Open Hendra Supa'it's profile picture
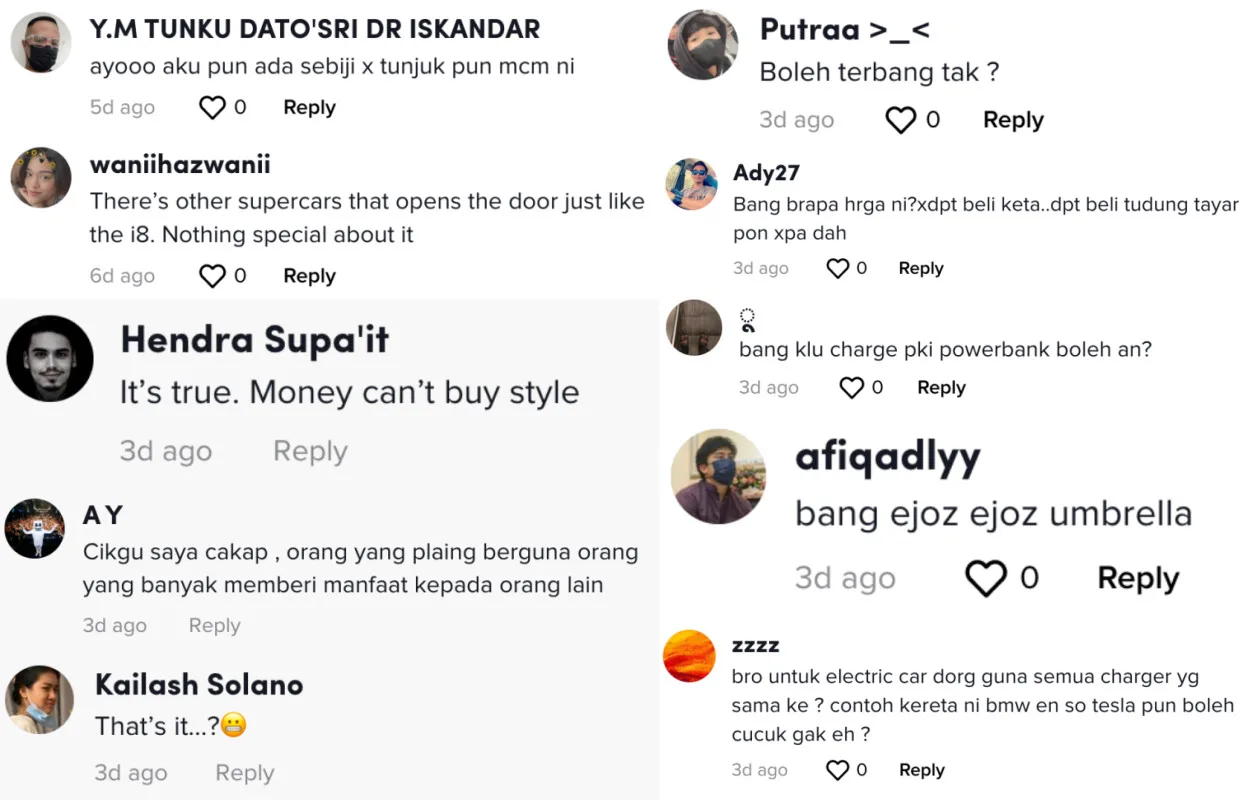 pyautogui.click(x=50, y=359)
